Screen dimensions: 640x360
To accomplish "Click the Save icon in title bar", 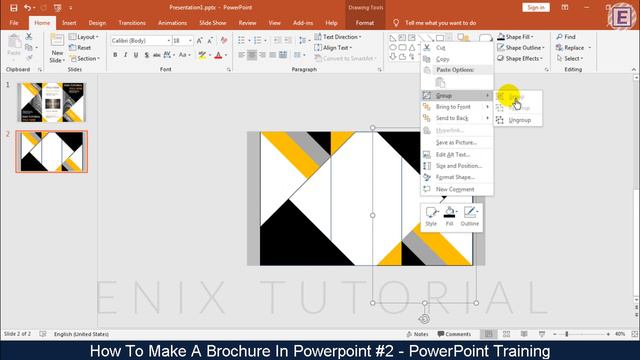I will tap(13, 8).
